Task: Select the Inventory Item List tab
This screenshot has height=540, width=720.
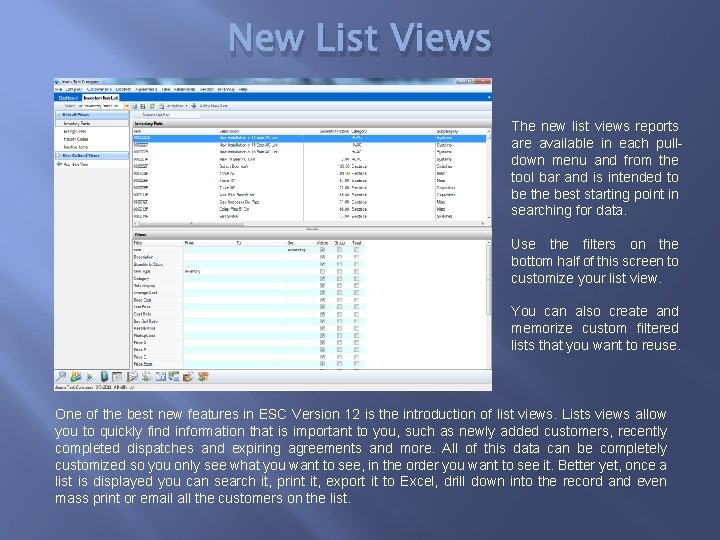Action: [101, 98]
